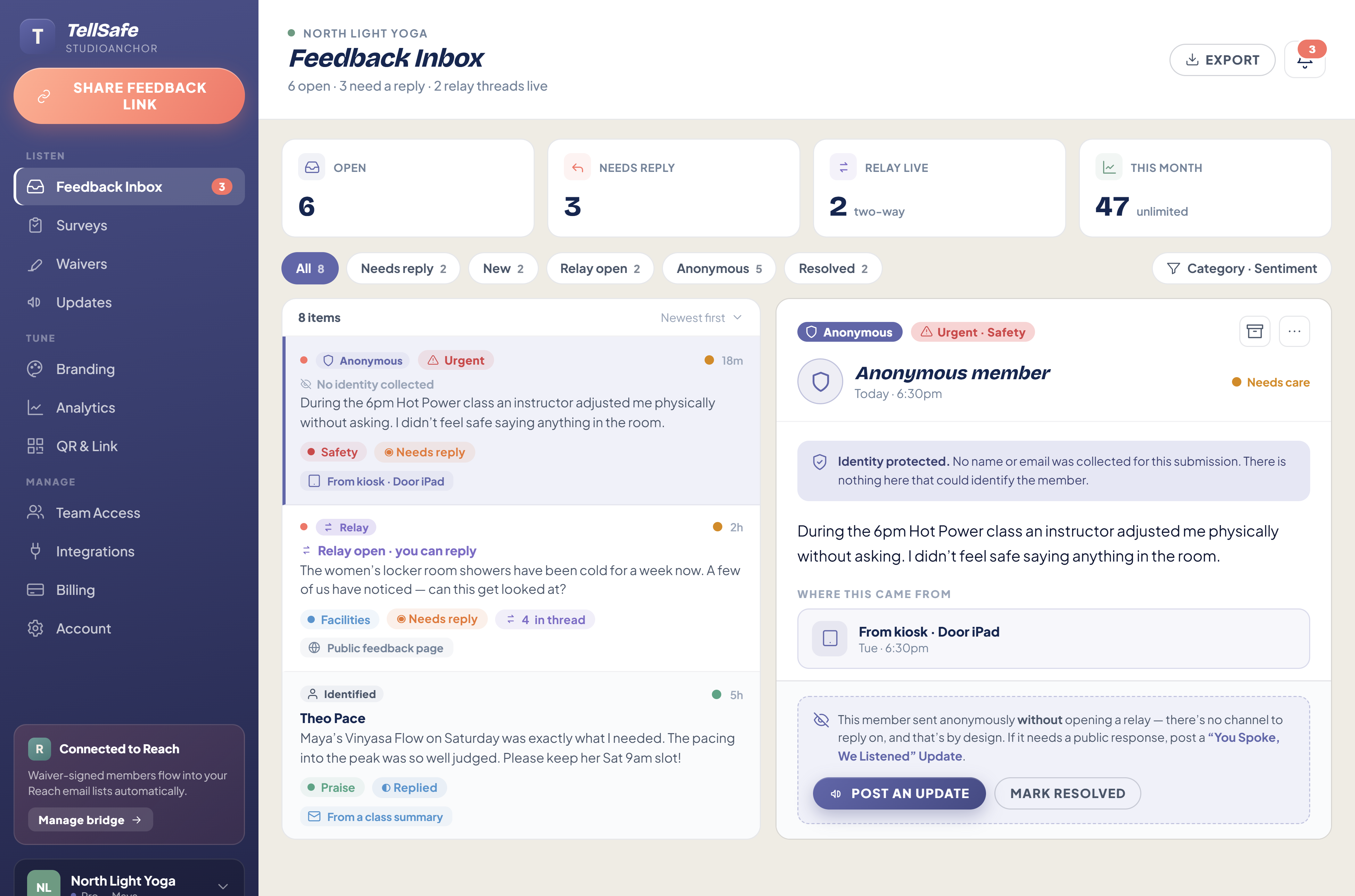Click the Share Feedback Link button
Viewport: 1355px width, 896px height.
[129, 96]
